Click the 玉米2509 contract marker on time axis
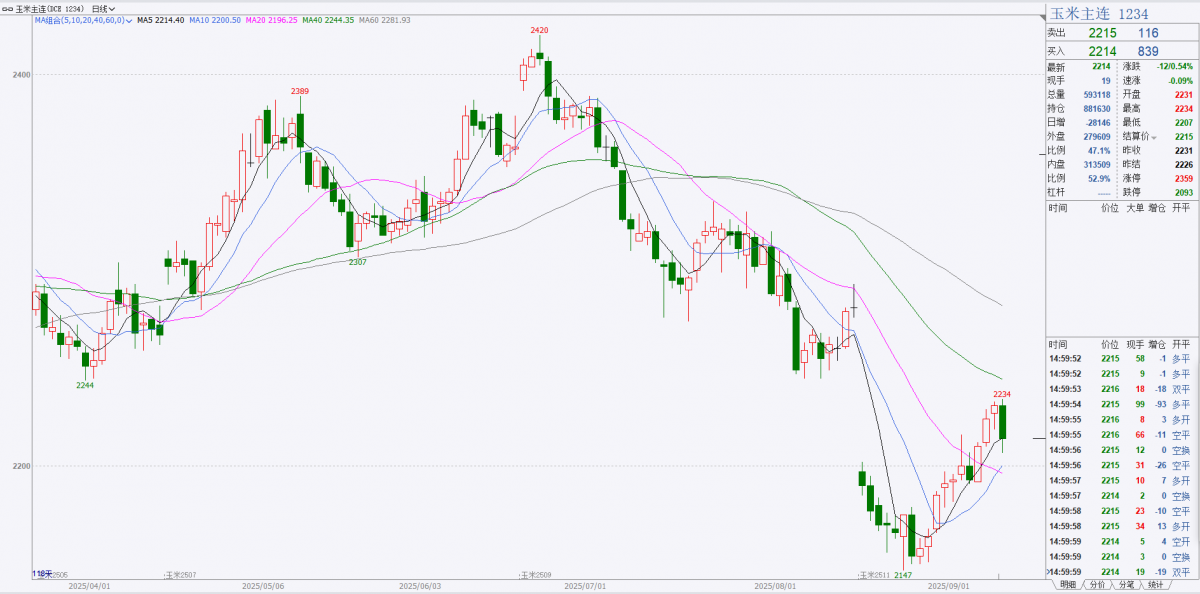 536,575
